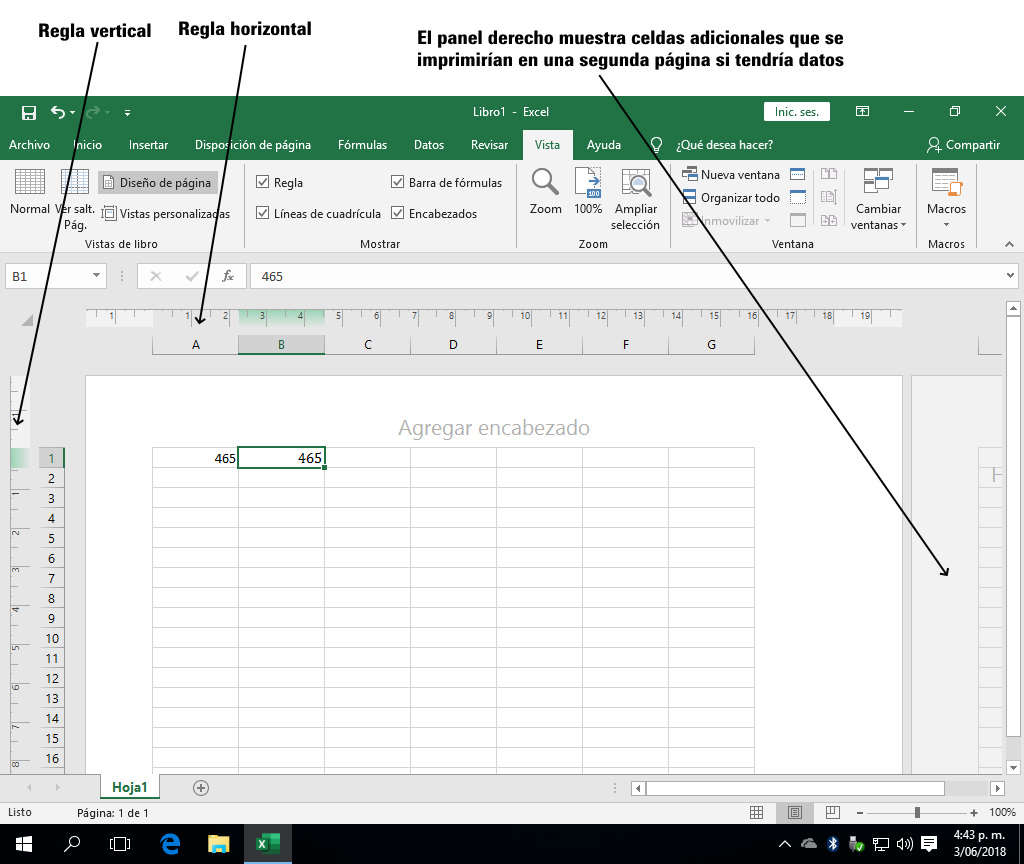Collapse the ribbon with the chevron
The image size is (1024, 864).
1009,242
